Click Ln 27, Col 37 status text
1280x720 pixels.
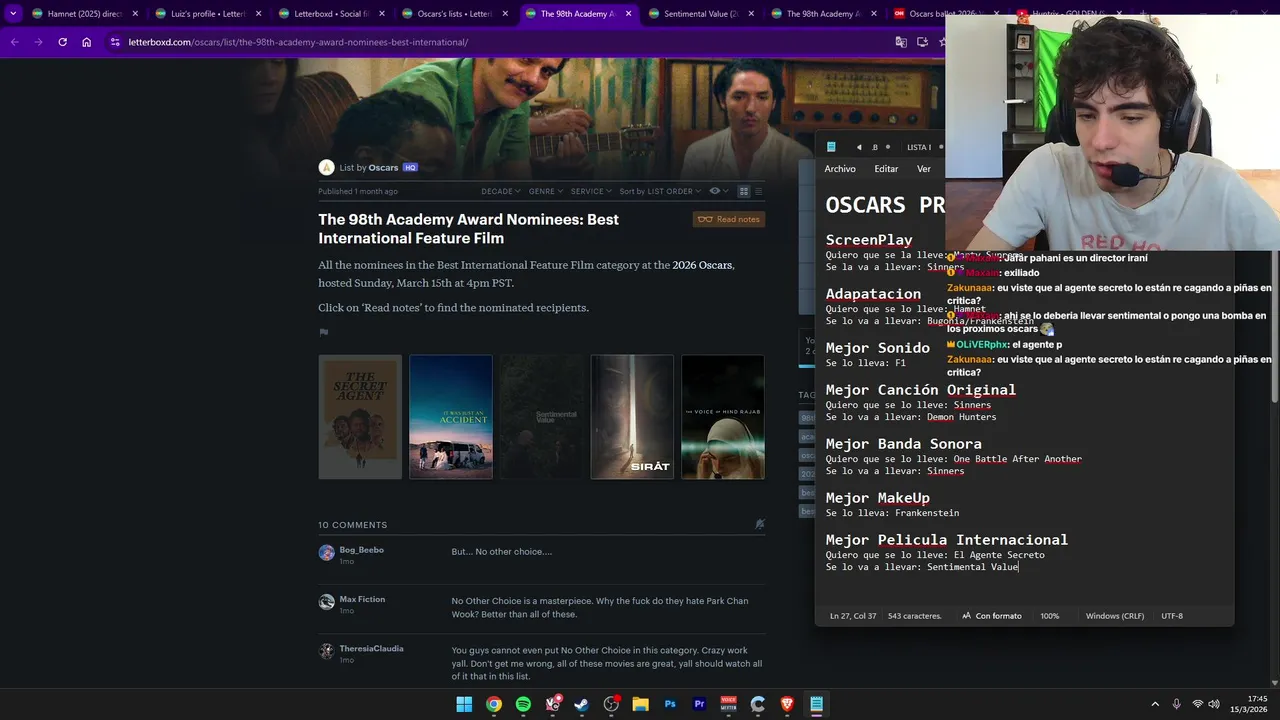[853, 616]
